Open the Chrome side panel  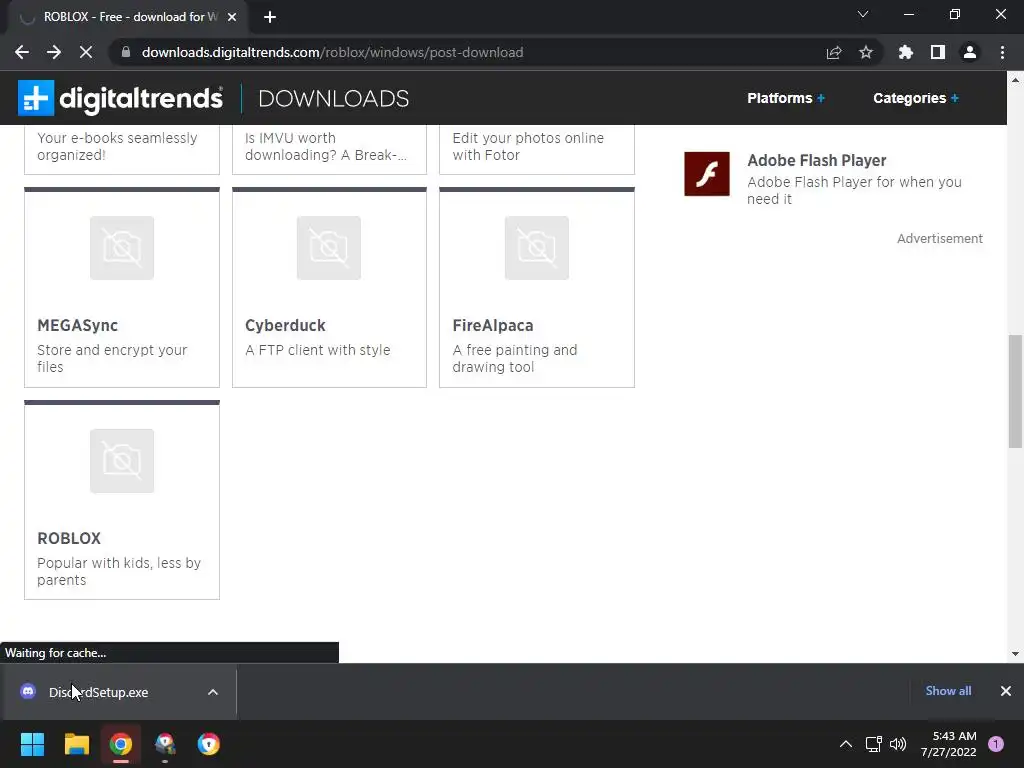point(938,52)
